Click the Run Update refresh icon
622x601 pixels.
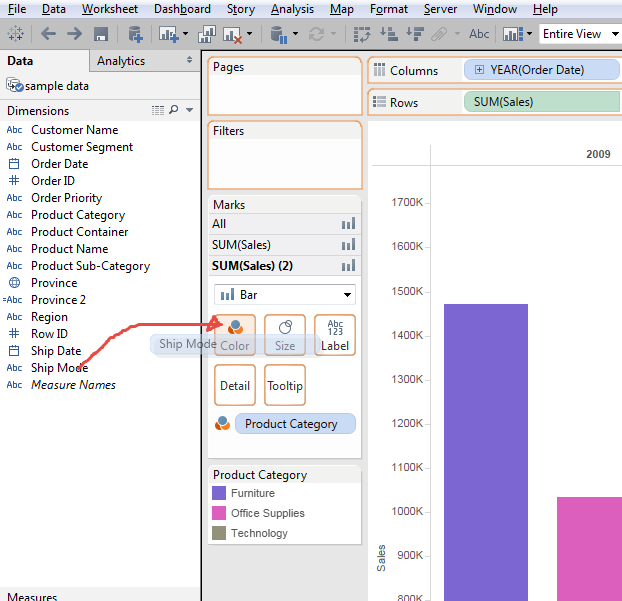(x=317, y=34)
